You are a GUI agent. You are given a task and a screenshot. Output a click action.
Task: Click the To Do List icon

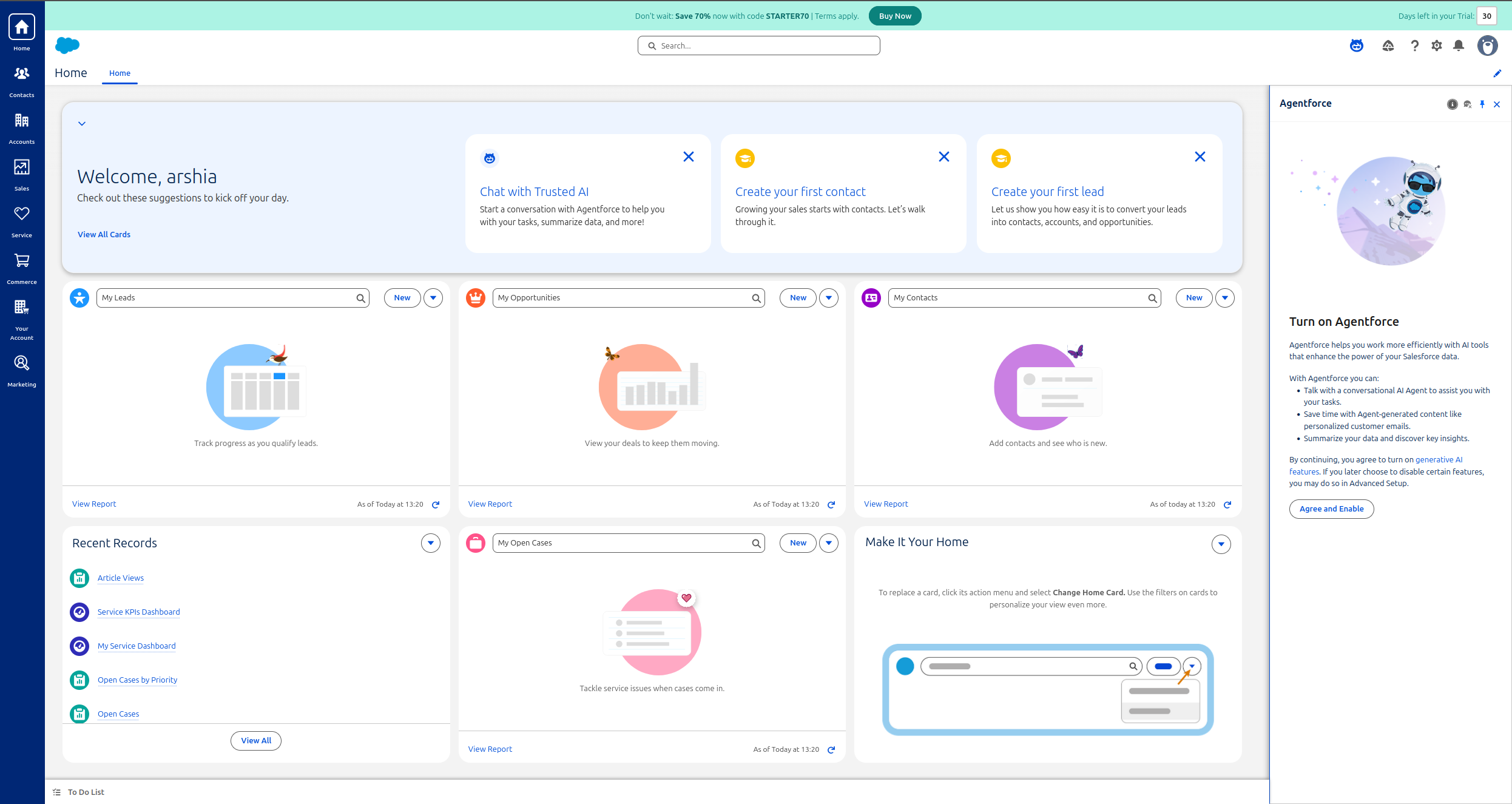(56, 792)
